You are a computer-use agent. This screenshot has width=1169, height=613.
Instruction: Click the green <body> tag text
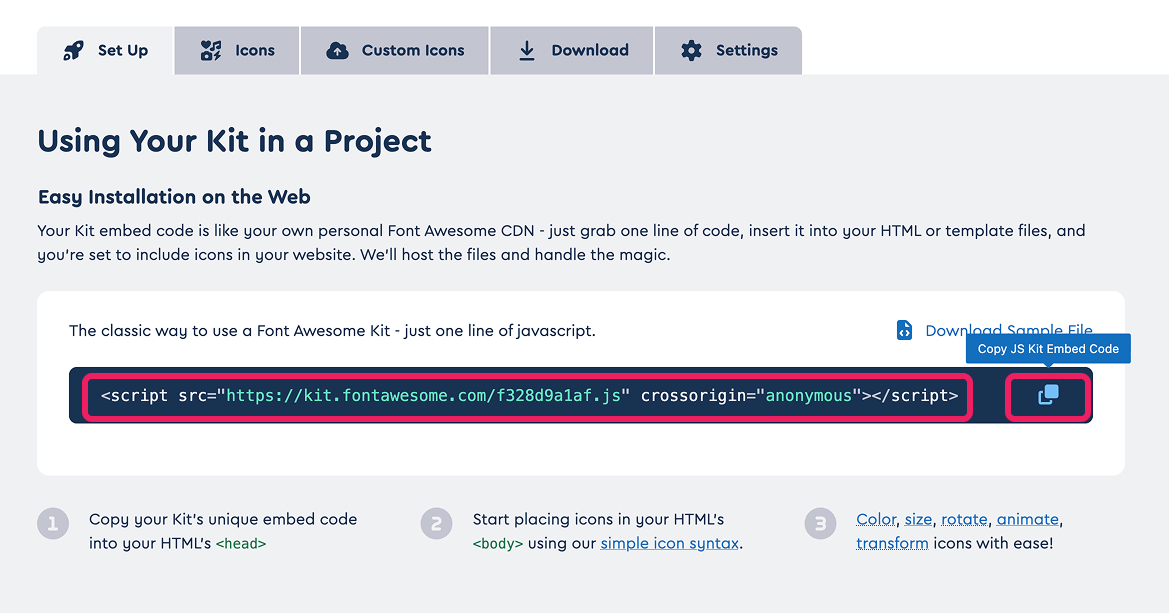tap(498, 544)
